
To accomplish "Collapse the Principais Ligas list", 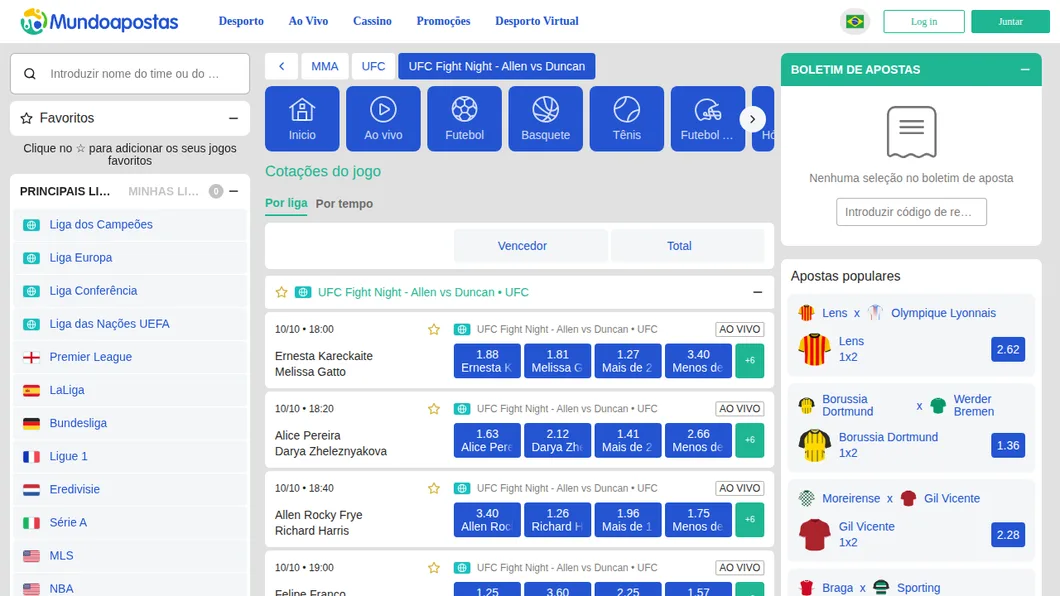I will (233, 191).
